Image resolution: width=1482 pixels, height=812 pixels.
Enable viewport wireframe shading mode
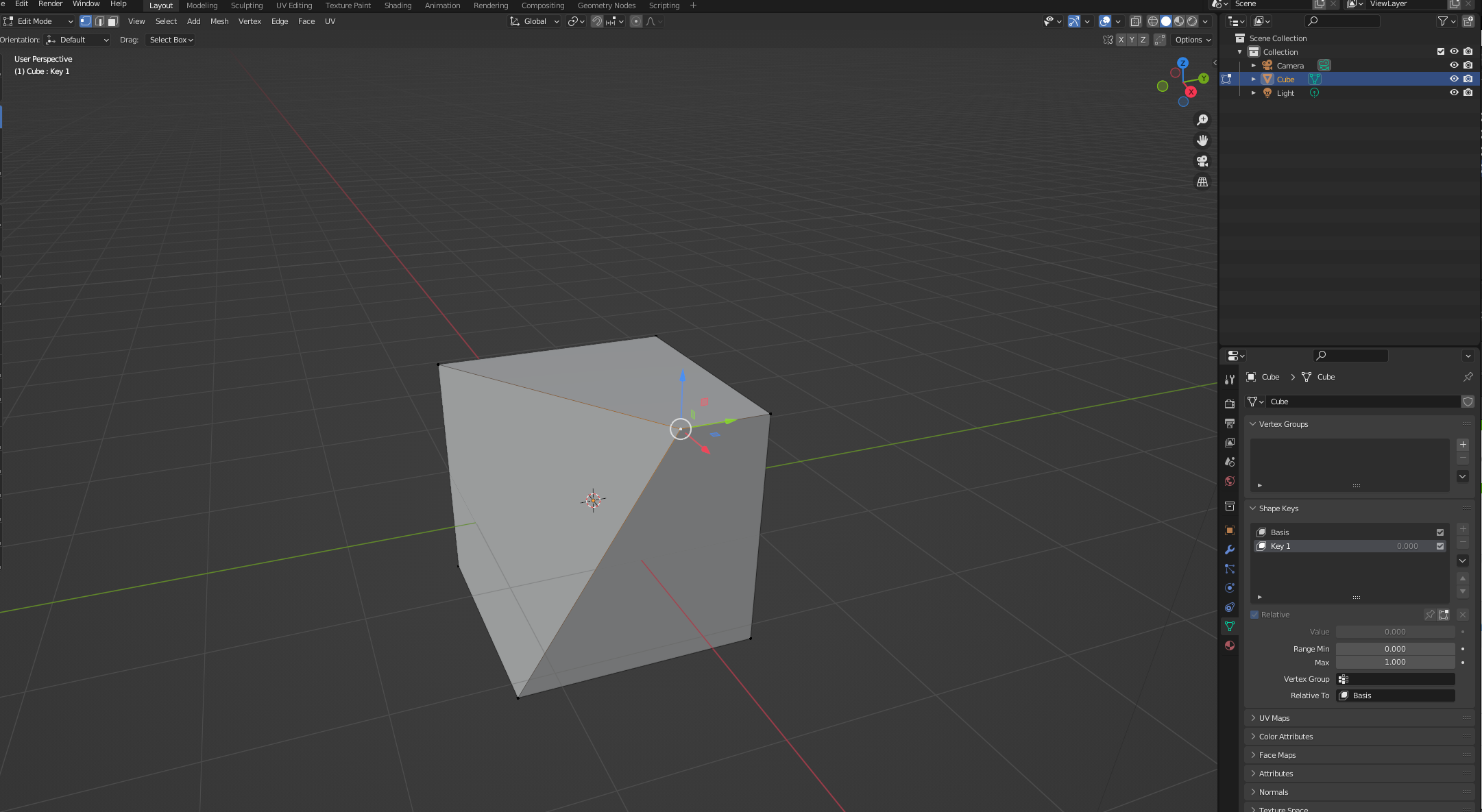coord(1154,21)
